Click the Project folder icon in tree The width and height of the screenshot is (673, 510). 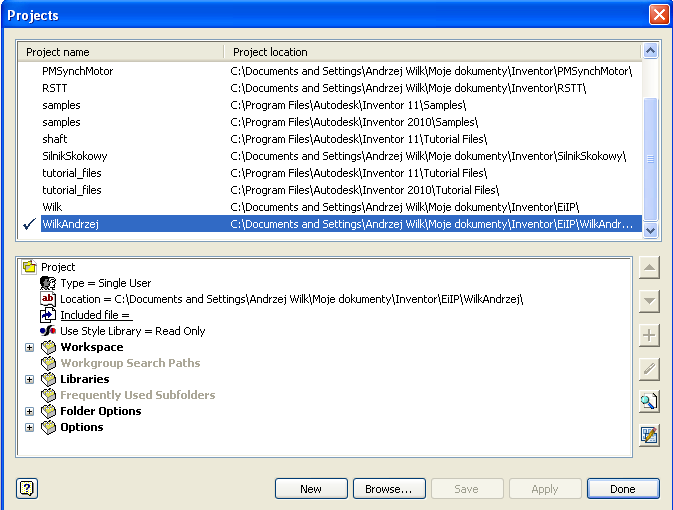[x=29, y=267]
